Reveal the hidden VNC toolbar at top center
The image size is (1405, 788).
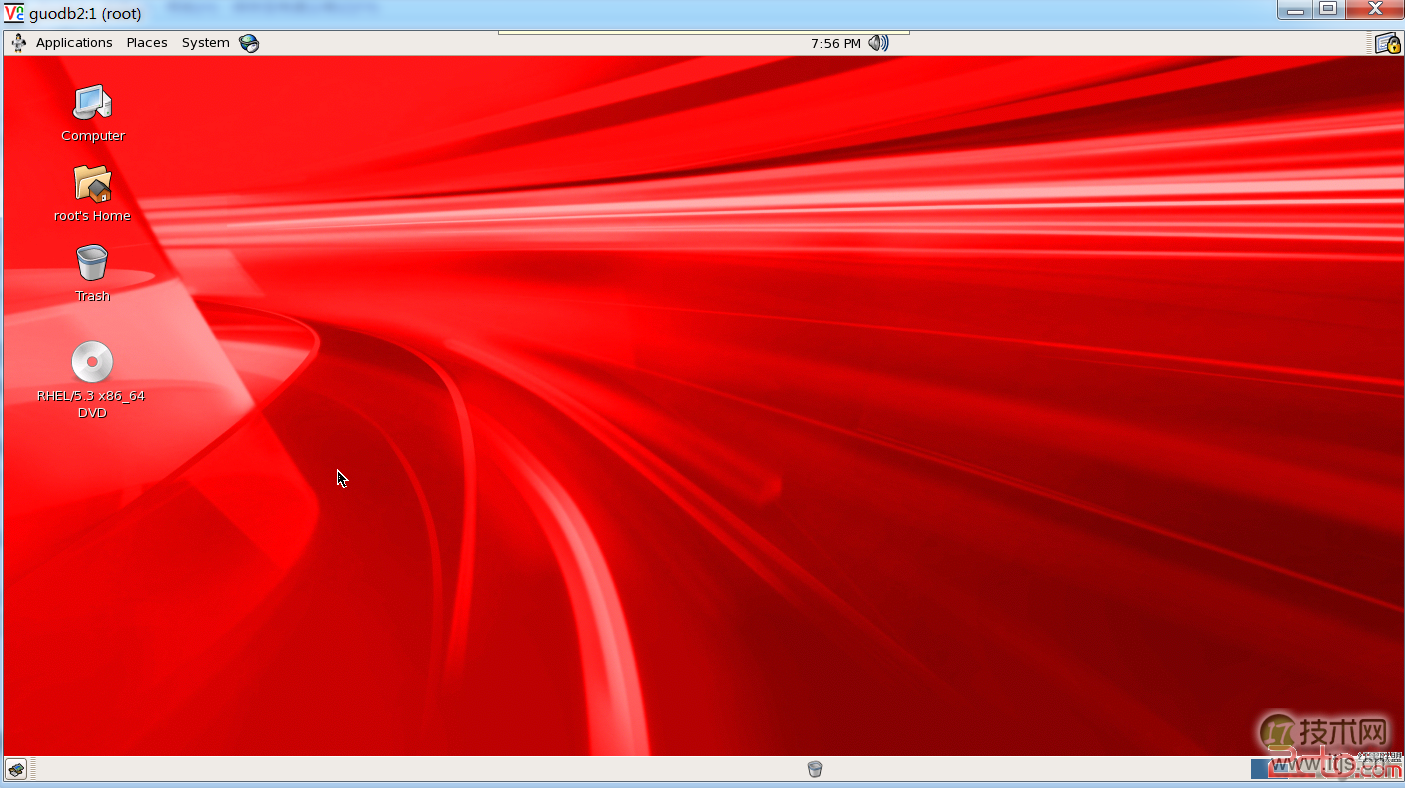click(703, 33)
